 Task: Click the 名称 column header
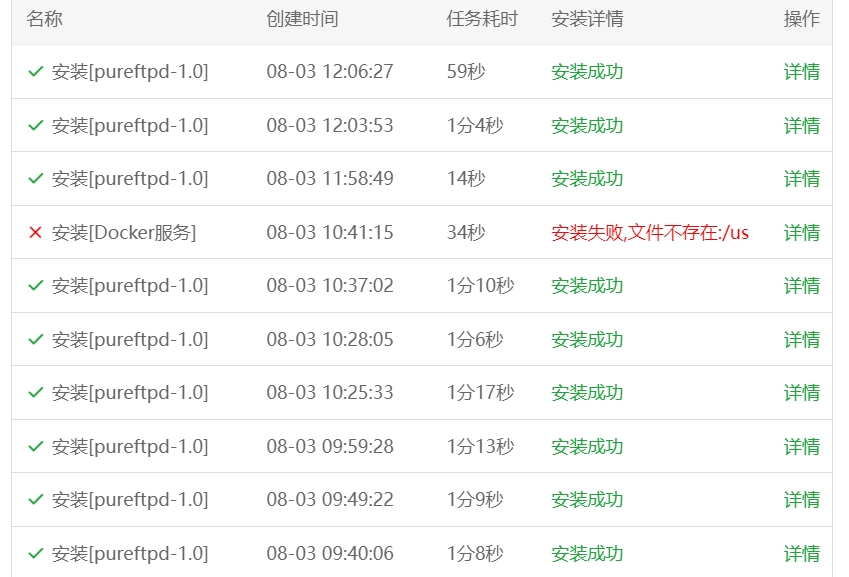click(x=44, y=19)
